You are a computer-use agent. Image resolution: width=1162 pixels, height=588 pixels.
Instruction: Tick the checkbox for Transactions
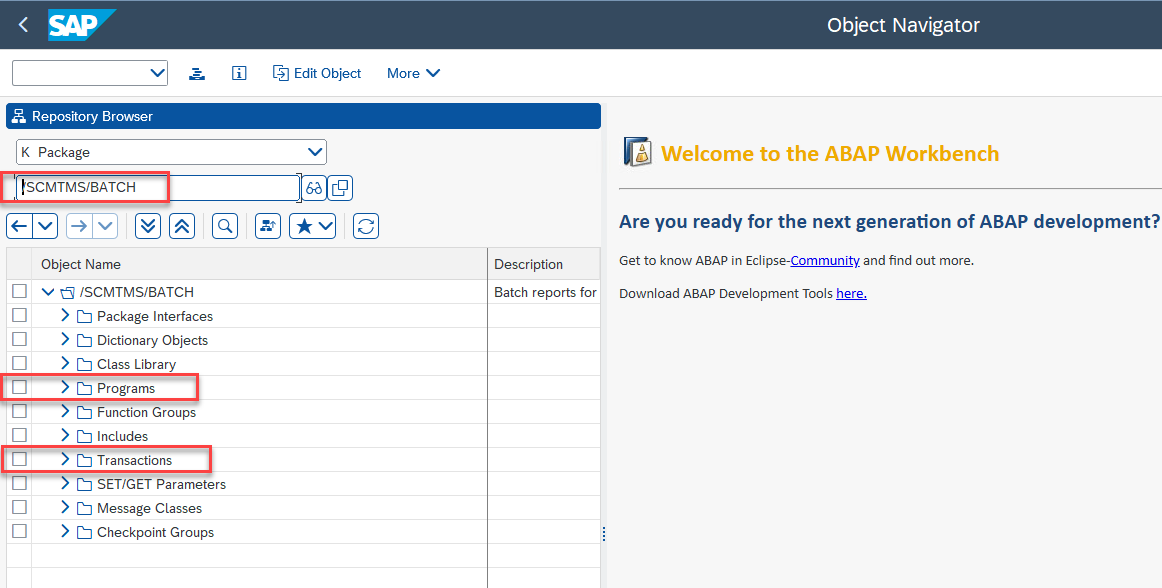coord(19,459)
